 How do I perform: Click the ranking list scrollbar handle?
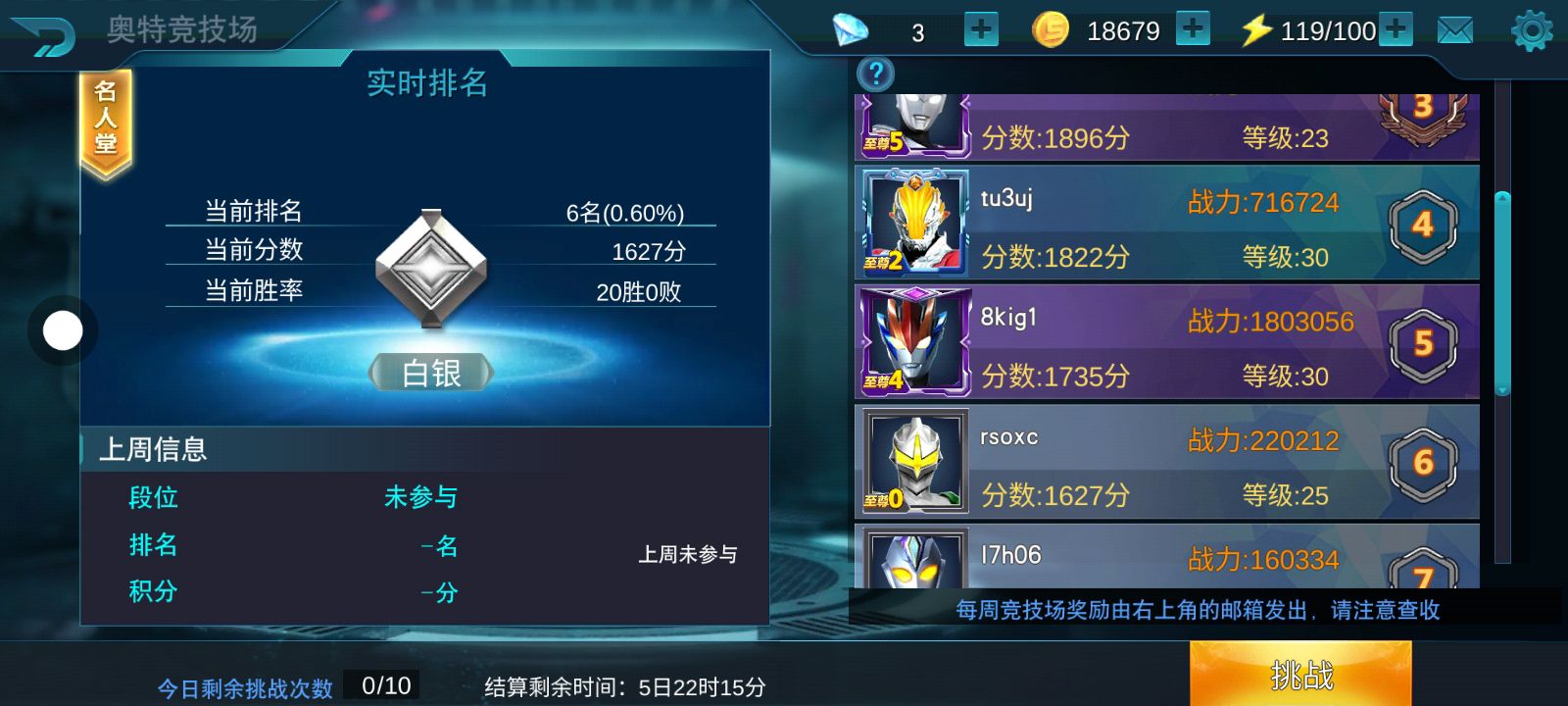pyautogui.click(x=1502, y=294)
